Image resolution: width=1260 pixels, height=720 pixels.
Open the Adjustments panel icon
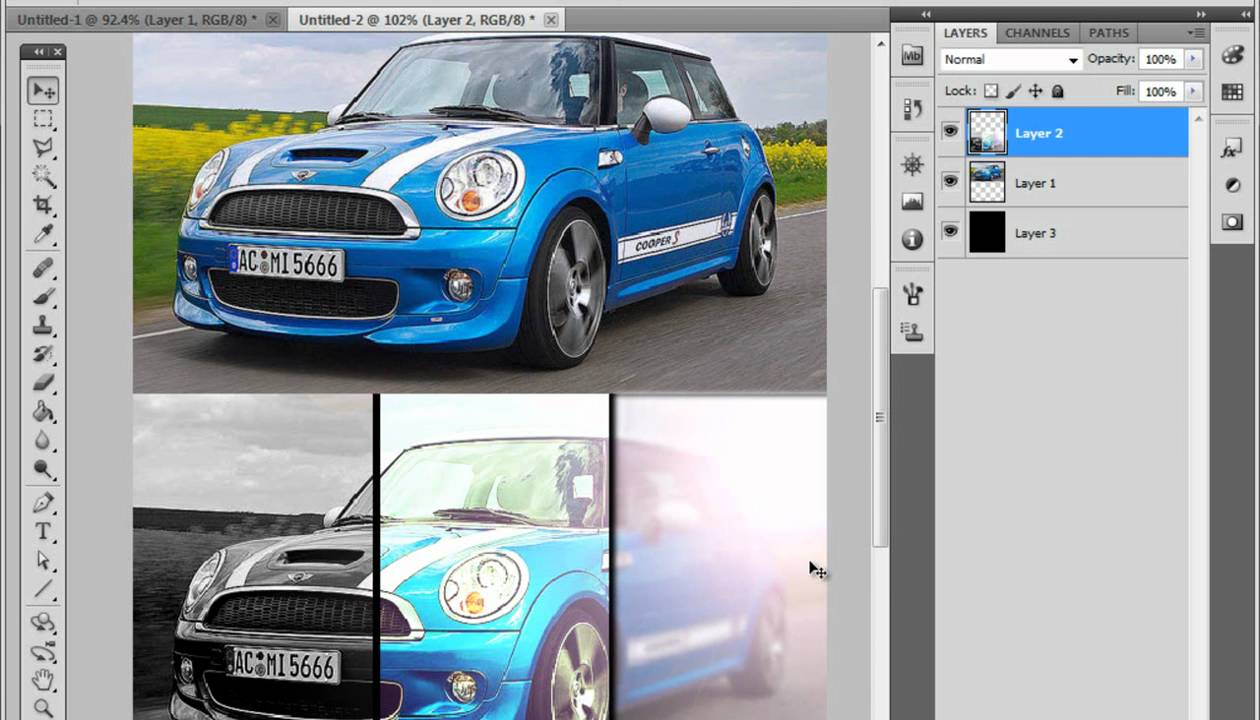coord(1232,185)
